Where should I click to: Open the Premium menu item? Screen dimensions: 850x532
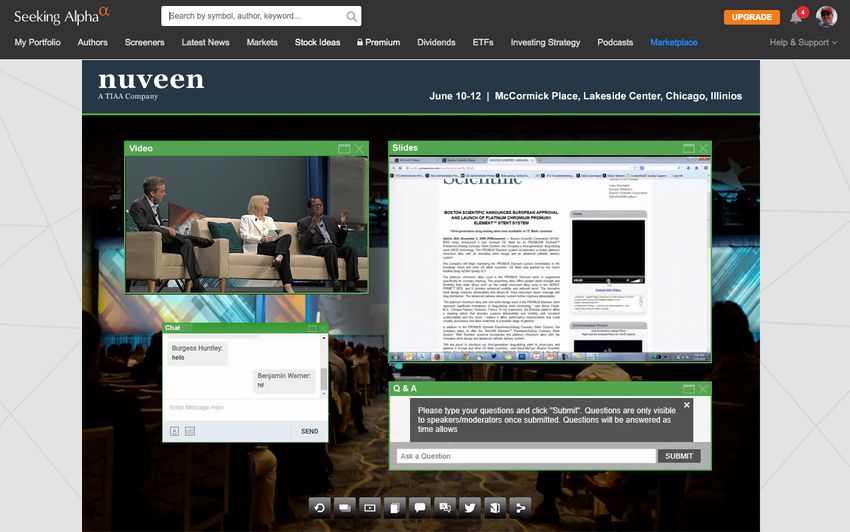point(378,42)
